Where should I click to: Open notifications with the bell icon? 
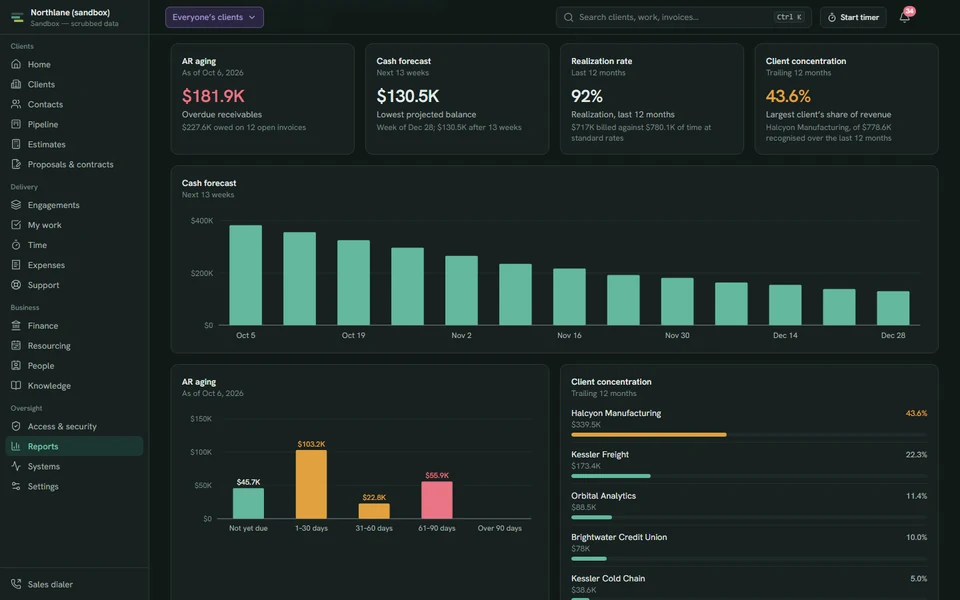(x=904, y=17)
